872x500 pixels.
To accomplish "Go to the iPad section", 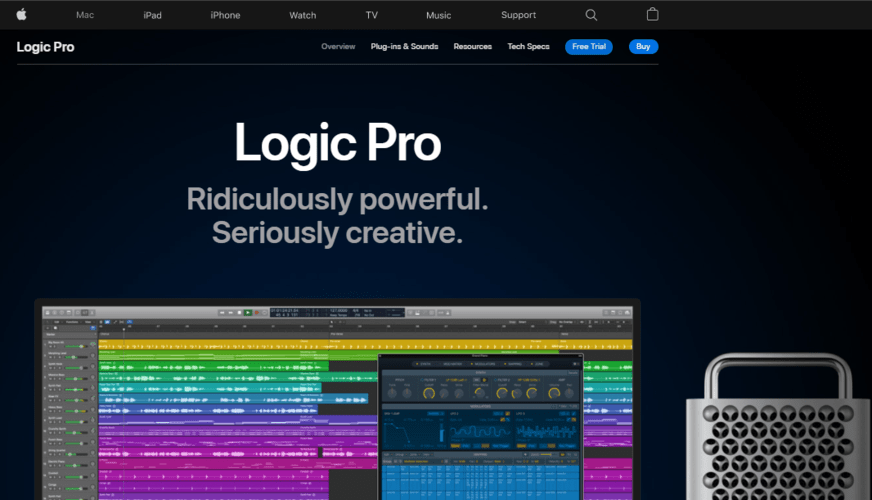I will coord(152,15).
